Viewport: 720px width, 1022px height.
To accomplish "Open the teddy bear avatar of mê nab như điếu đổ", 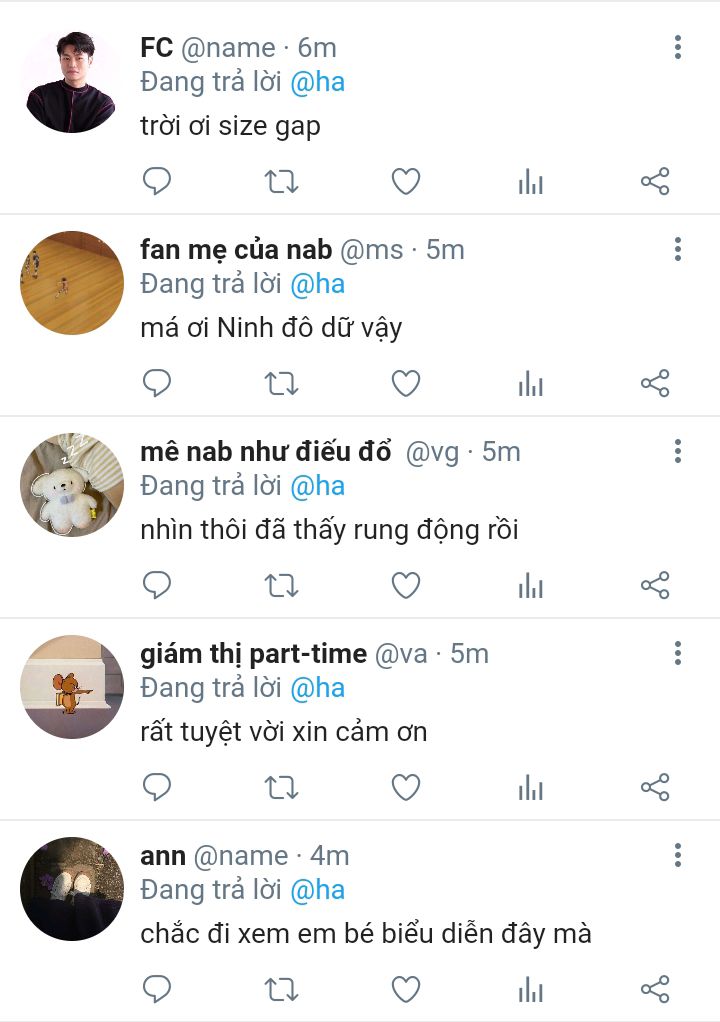I will (x=72, y=485).
